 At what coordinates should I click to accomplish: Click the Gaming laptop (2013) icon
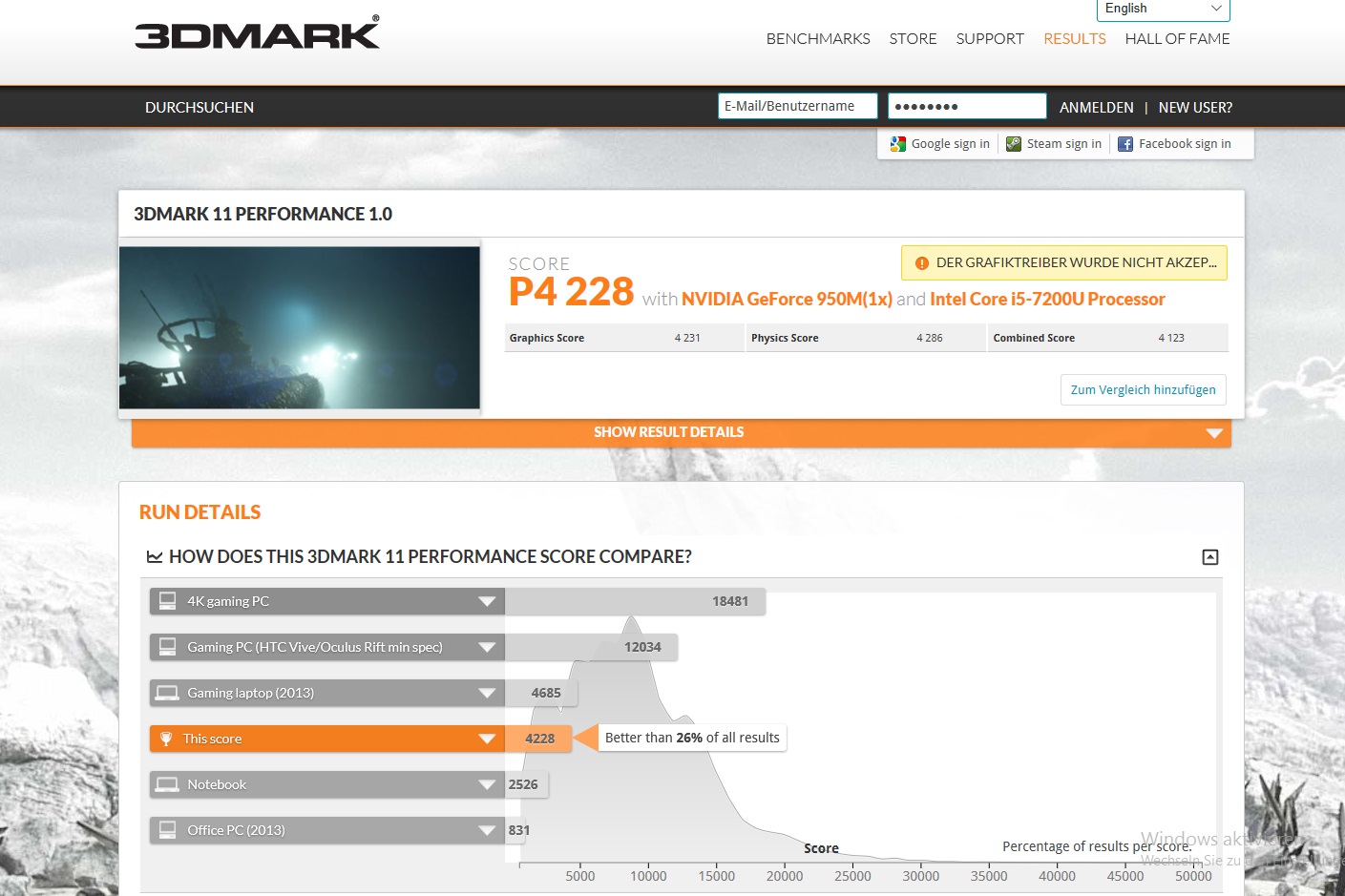click(x=168, y=693)
